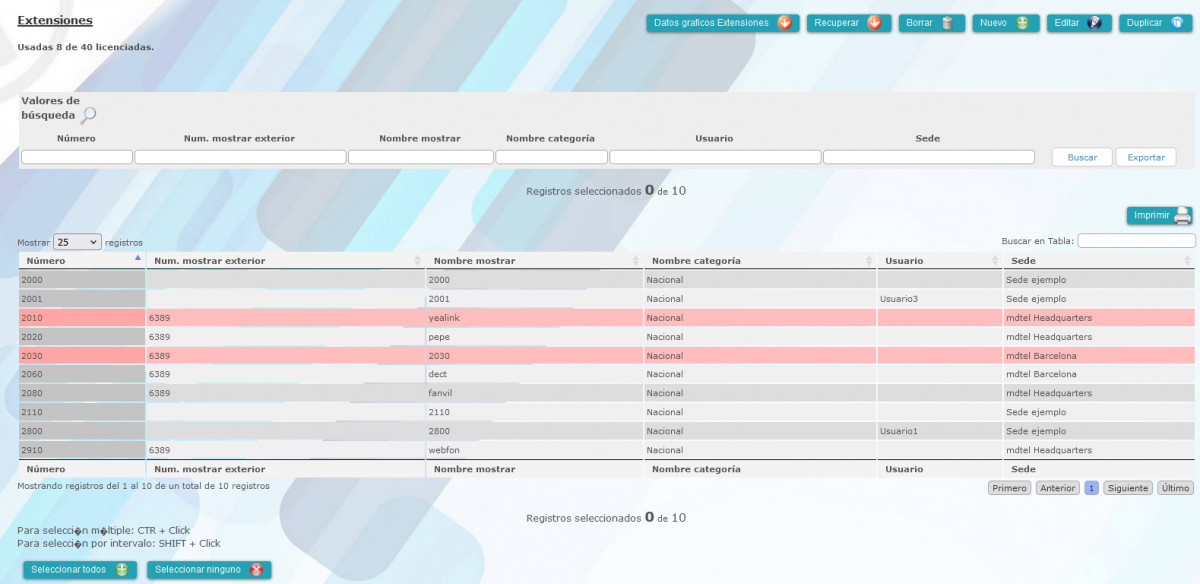This screenshot has height=584, width=1200.
Task: Click the Datos graficos Extensiones button
Action: click(722, 23)
